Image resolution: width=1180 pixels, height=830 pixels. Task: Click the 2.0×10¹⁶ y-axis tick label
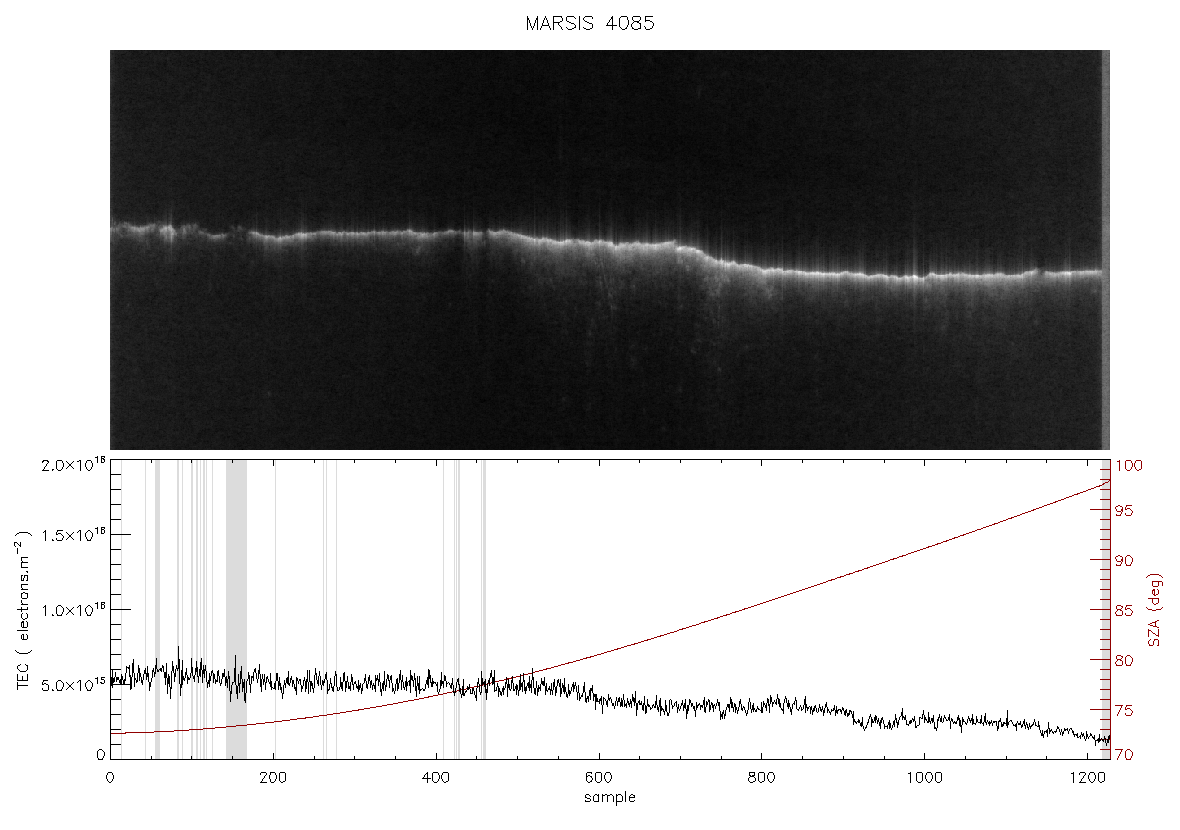coord(73,464)
